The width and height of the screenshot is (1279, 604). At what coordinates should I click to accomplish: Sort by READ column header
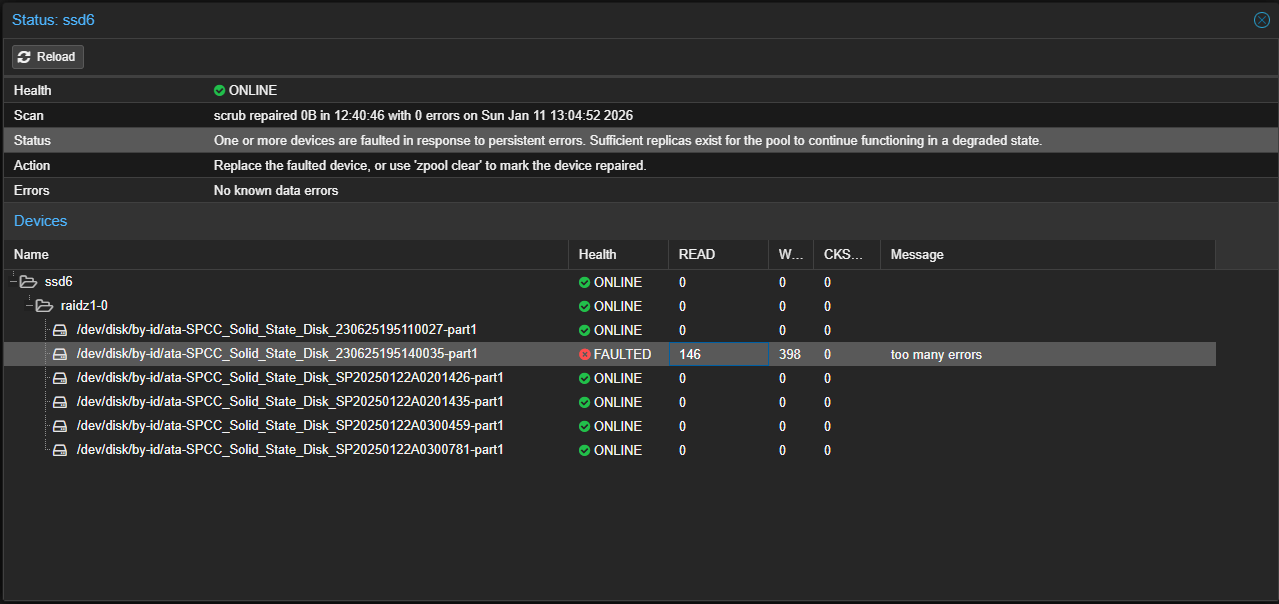point(717,254)
